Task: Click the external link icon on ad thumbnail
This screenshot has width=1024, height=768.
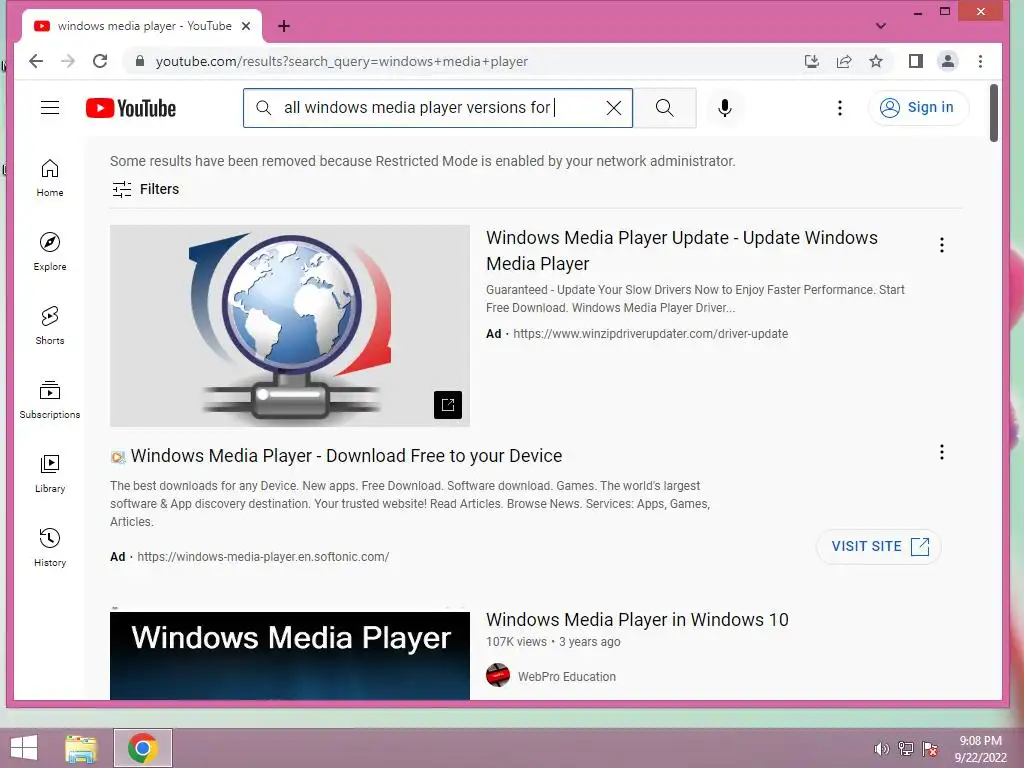Action: tap(448, 405)
